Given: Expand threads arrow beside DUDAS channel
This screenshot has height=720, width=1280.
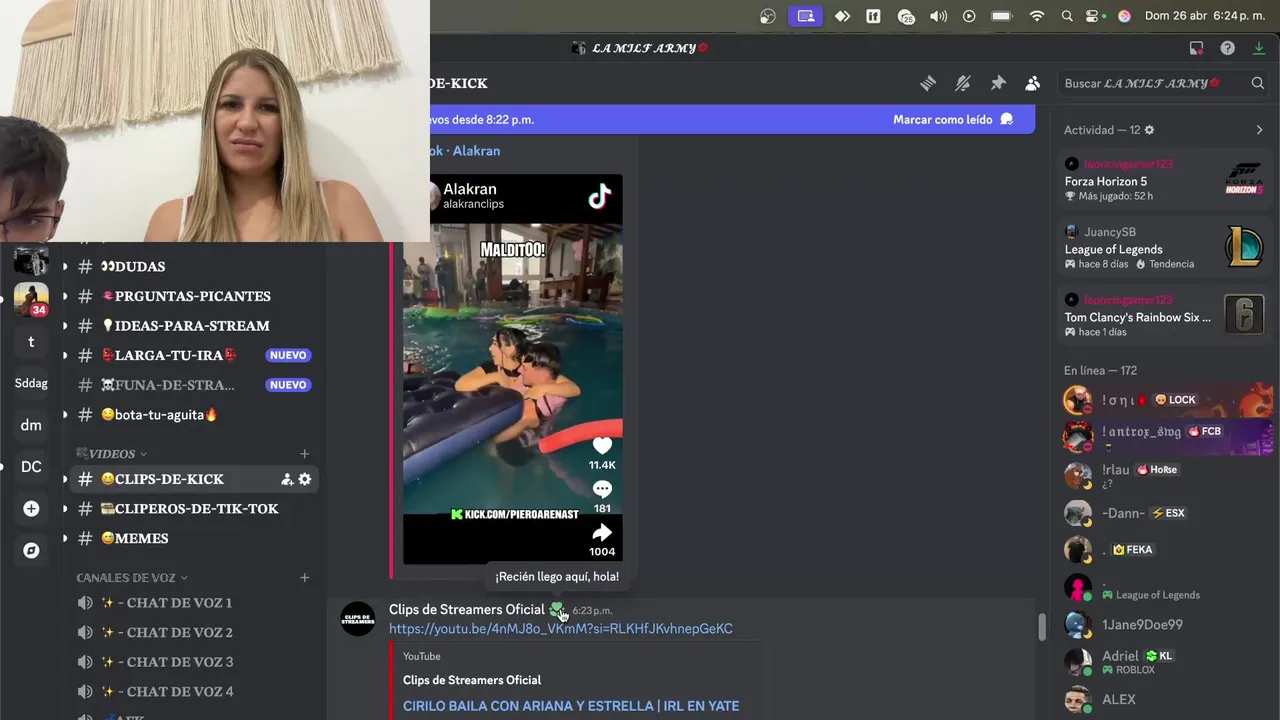Looking at the screenshot, I should (x=65, y=267).
